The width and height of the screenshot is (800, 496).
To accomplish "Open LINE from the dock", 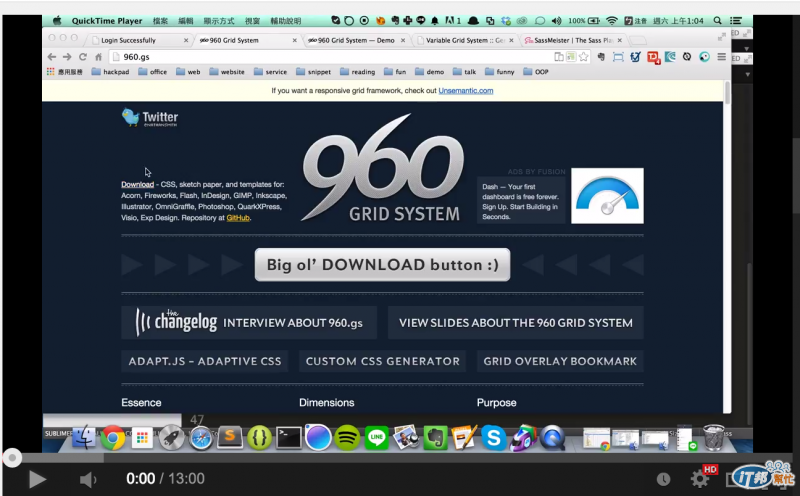I will 377,437.
